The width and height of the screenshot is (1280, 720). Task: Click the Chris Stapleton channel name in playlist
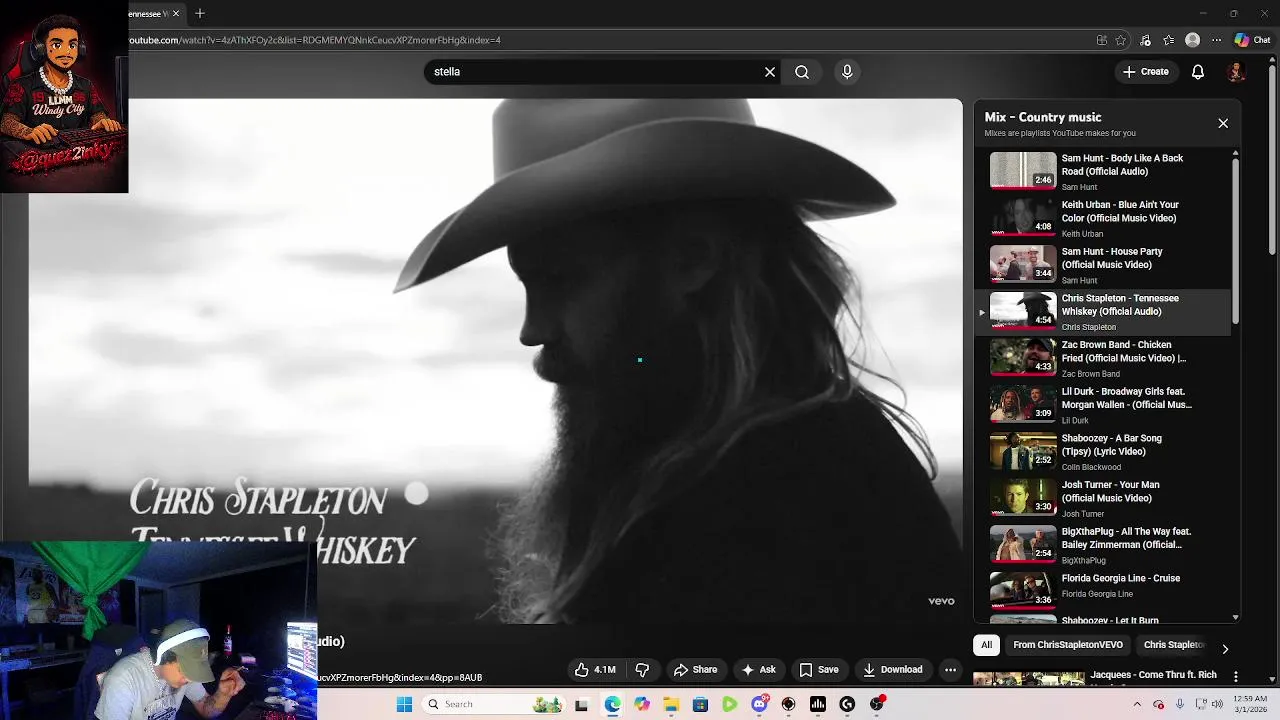coord(1088,327)
